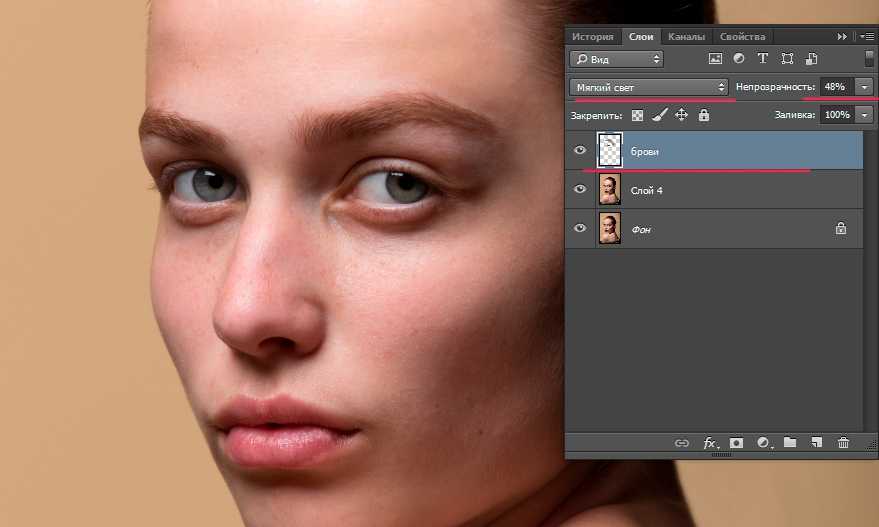Toggle the layer filtering switch
The width and height of the screenshot is (879, 527).
tap(868, 59)
